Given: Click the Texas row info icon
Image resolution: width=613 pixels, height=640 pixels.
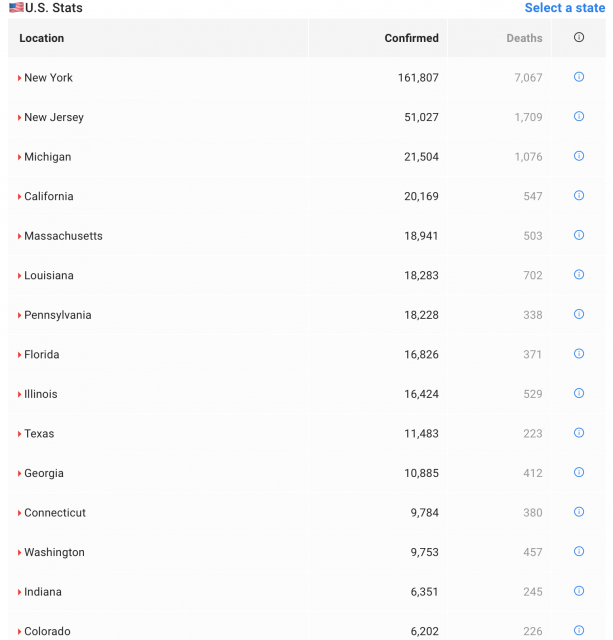Looking at the screenshot, I should pyautogui.click(x=579, y=433).
